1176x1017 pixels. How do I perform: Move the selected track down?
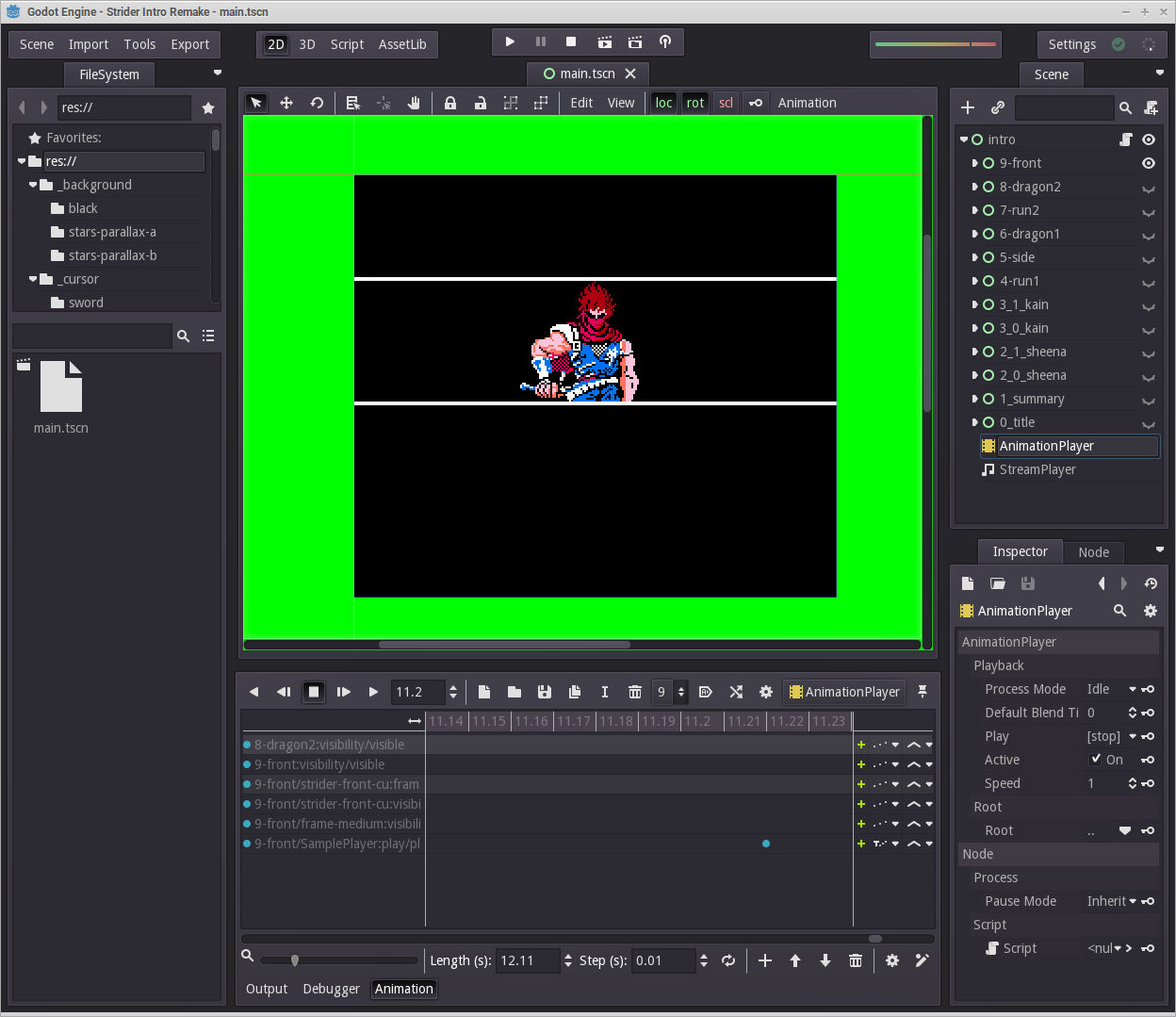825,960
